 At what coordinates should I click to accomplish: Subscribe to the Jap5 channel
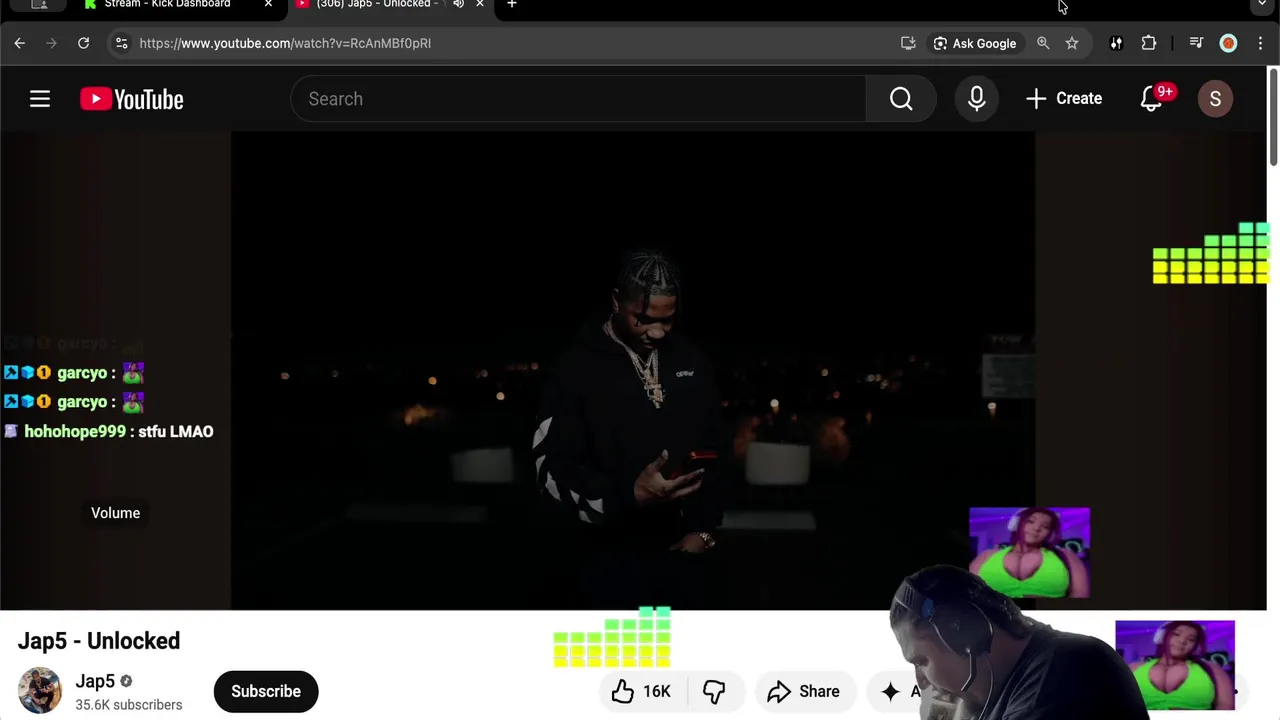266,691
